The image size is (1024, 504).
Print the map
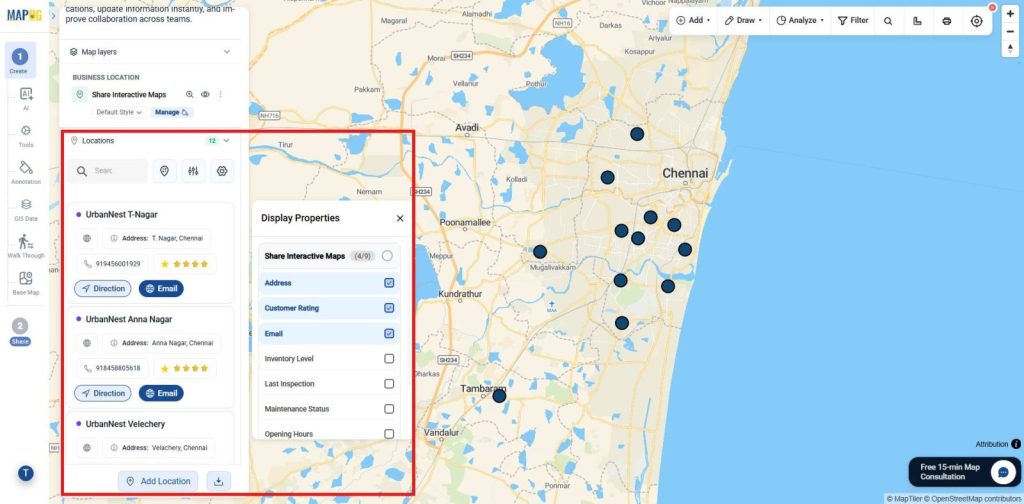pyautogui.click(x=946, y=20)
